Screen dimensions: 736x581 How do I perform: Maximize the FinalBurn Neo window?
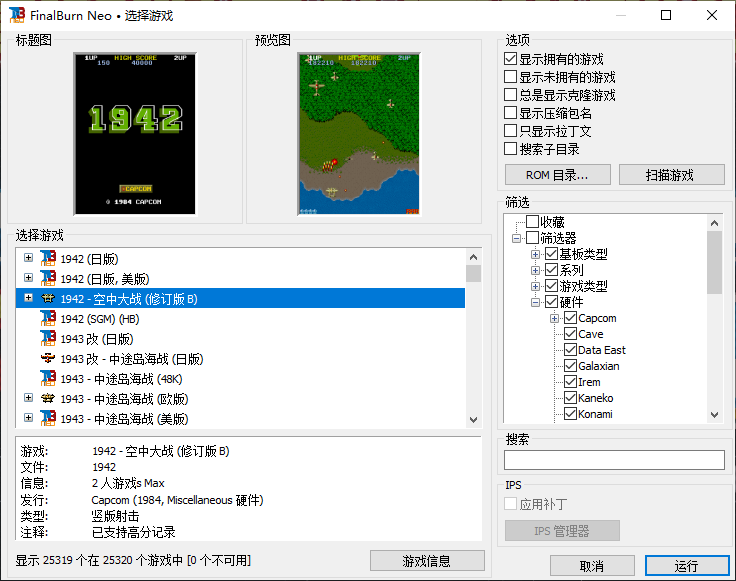666,15
